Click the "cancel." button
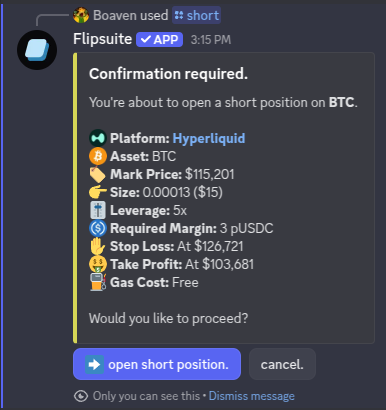Image resolution: width=386 pixels, height=410 pixels. click(x=282, y=364)
